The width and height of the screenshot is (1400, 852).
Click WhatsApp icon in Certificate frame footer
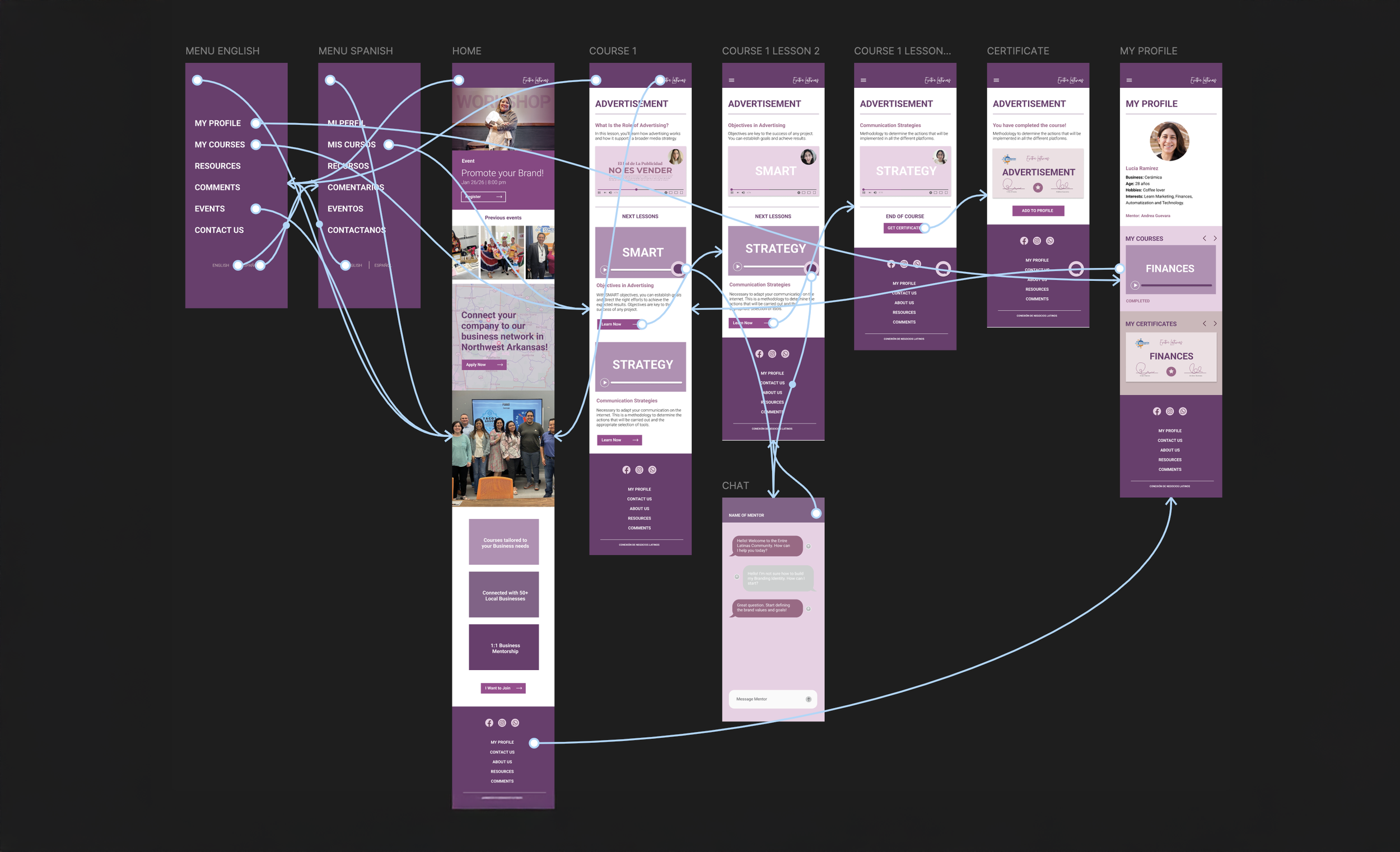coord(1050,241)
